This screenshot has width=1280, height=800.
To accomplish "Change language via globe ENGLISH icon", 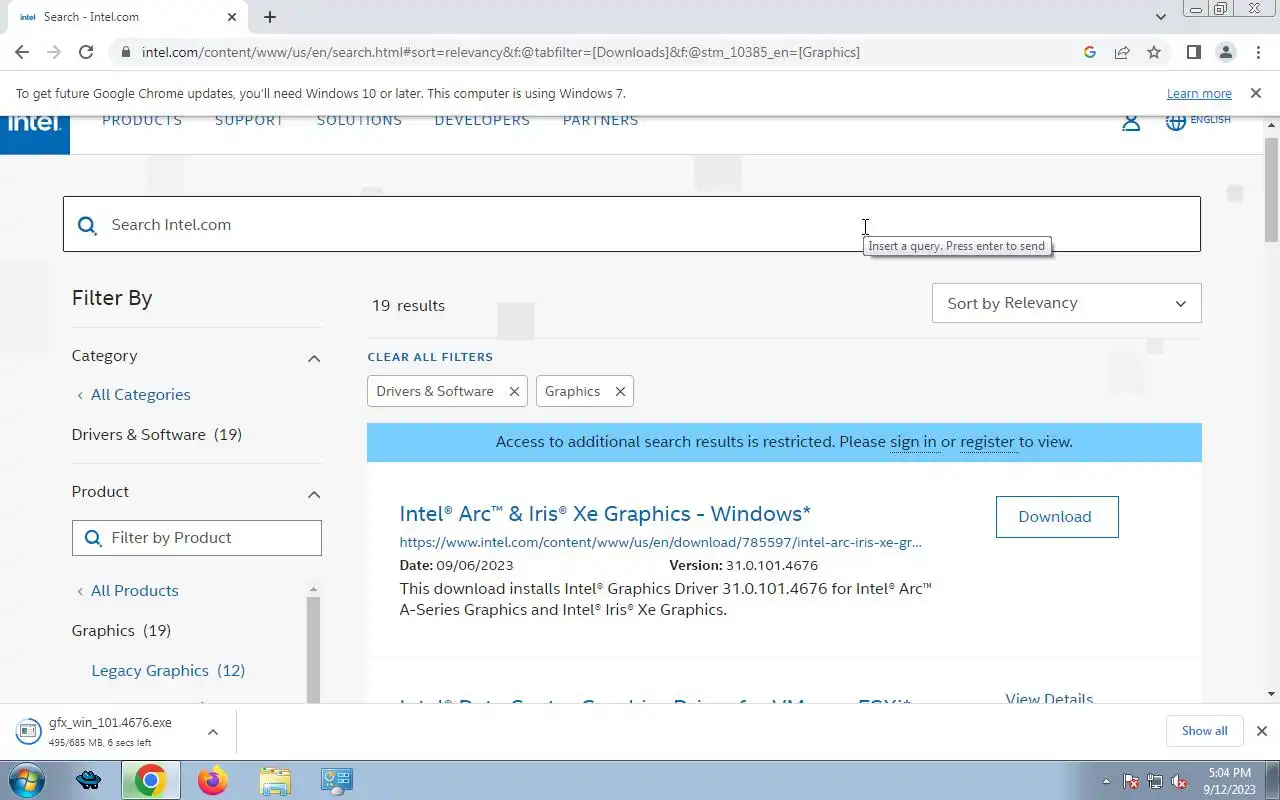I will tap(1198, 121).
